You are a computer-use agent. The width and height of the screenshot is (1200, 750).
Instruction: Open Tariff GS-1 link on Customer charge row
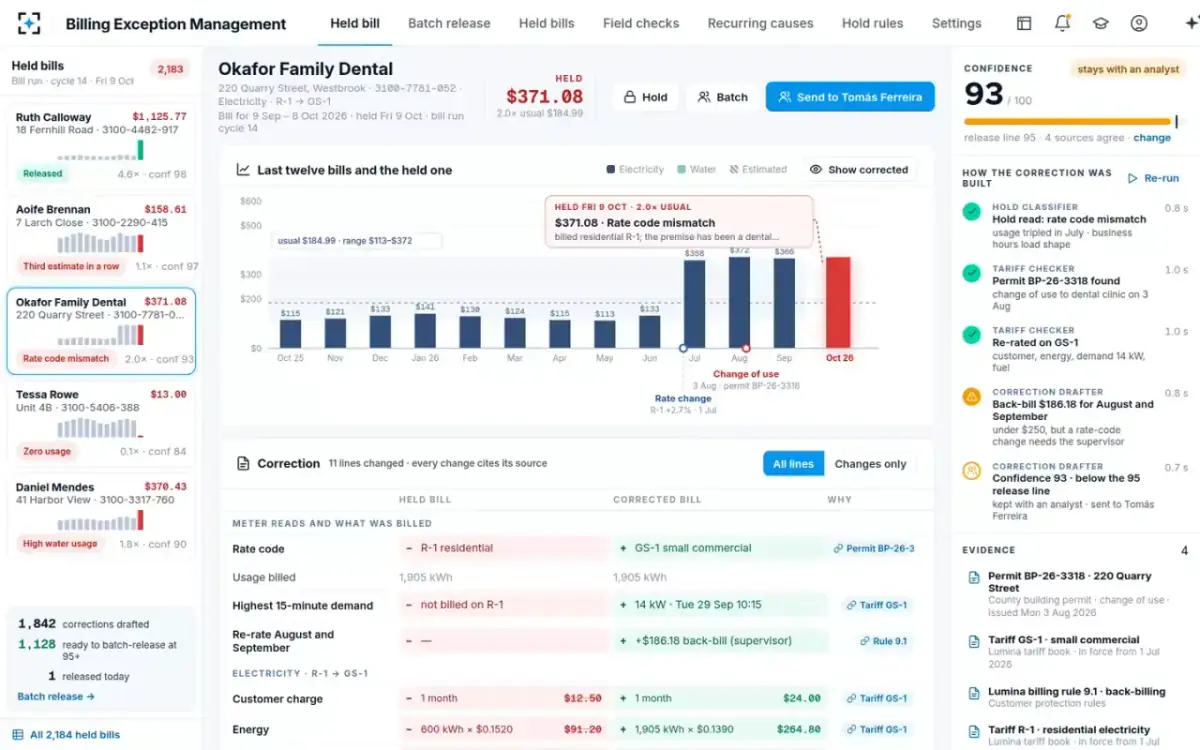coord(877,699)
